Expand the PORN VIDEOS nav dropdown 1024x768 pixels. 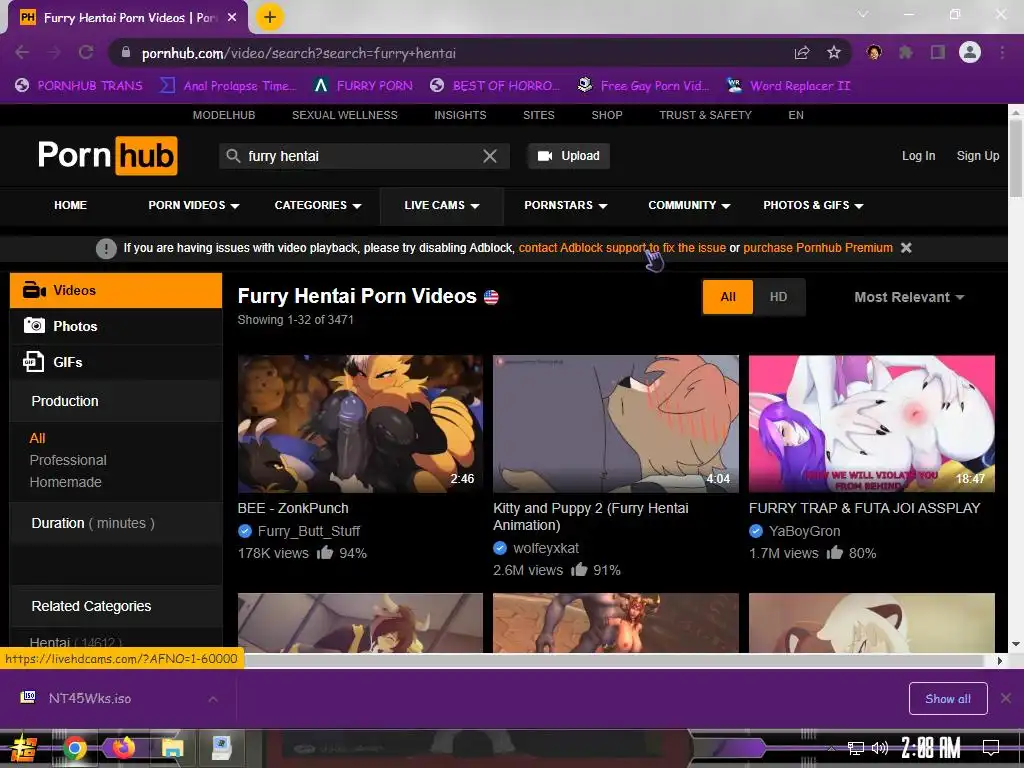tap(194, 205)
